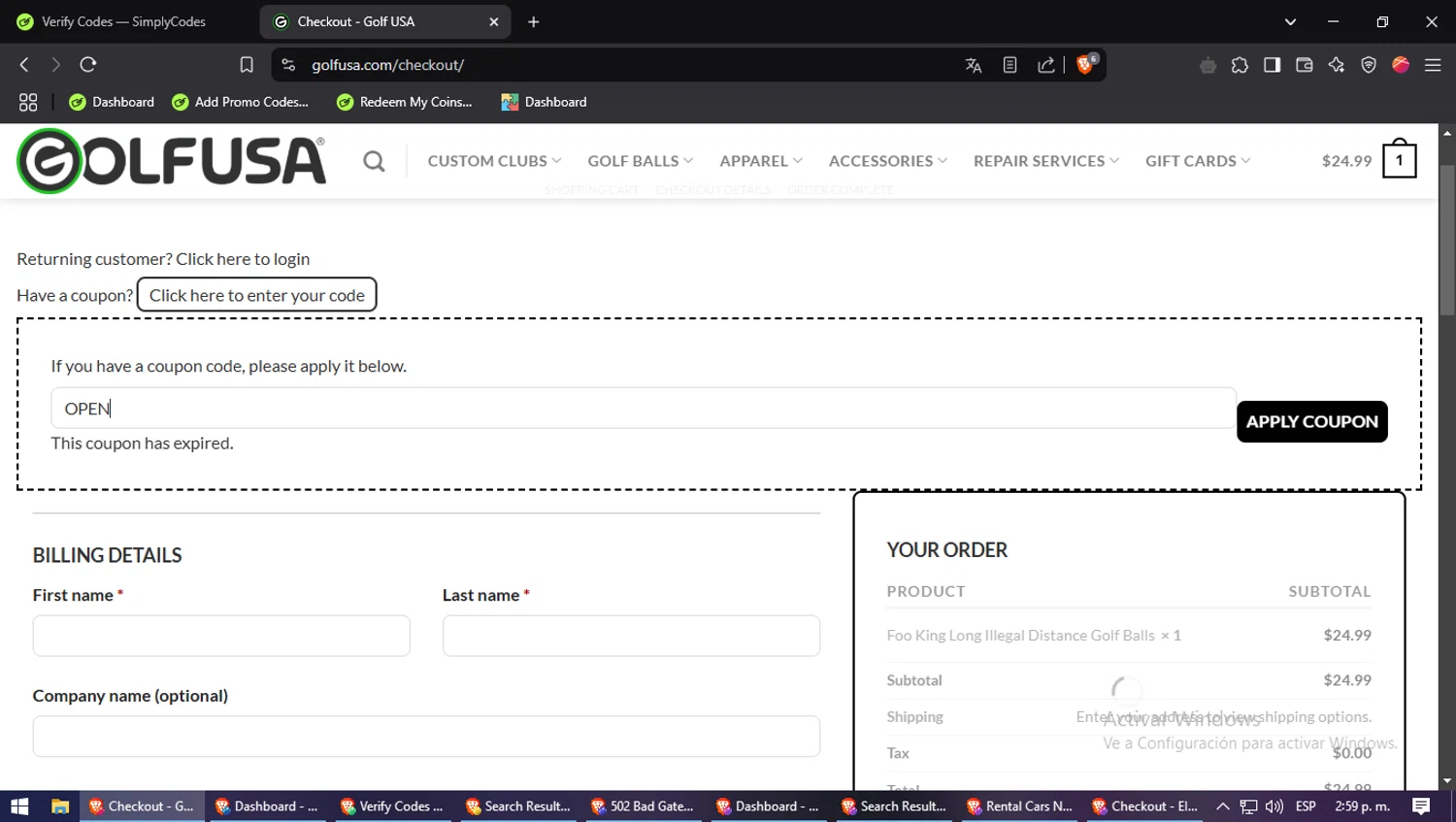Open first Dashboard bookmark
Image resolution: width=1456 pixels, height=822 pixels.
click(x=112, y=102)
